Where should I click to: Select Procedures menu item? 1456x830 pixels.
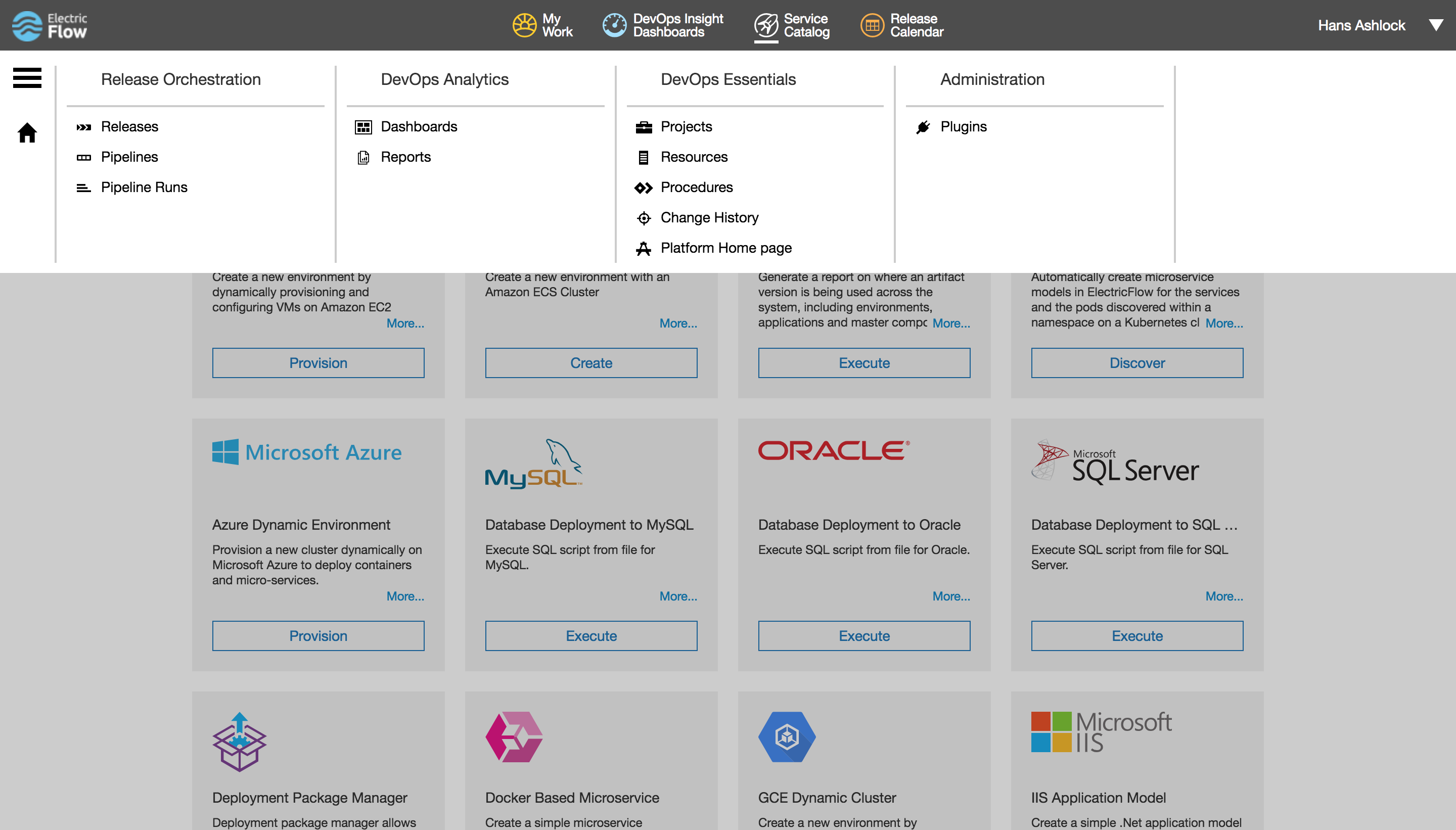click(697, 187)
